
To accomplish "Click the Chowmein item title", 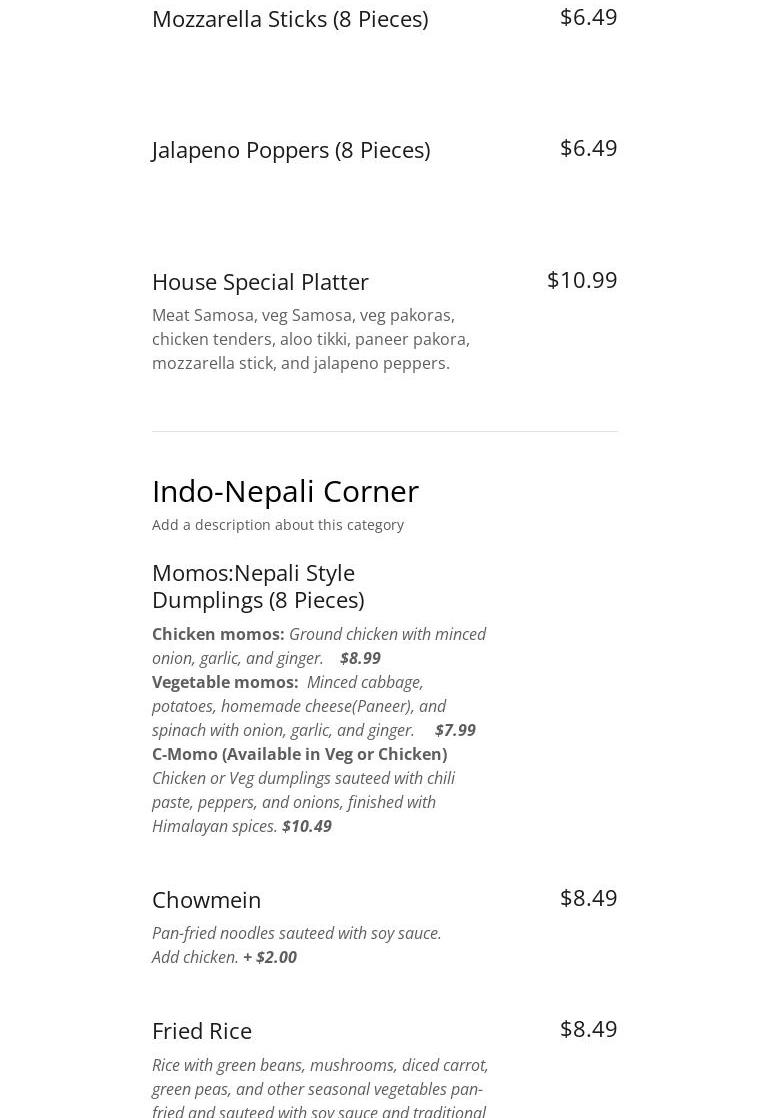I will click(206, 900).
